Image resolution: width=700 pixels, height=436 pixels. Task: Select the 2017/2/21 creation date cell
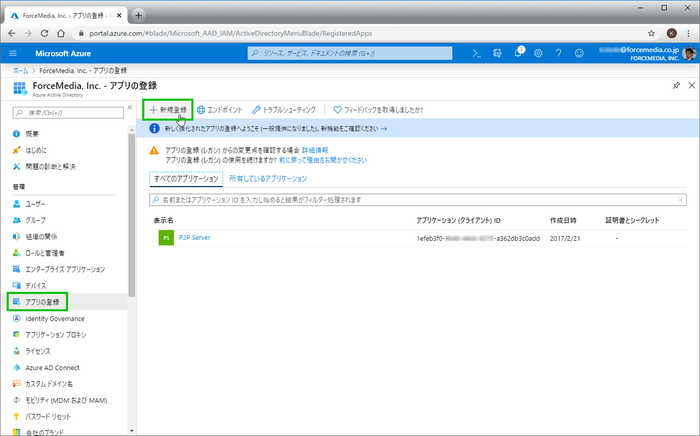coord(565,238)
